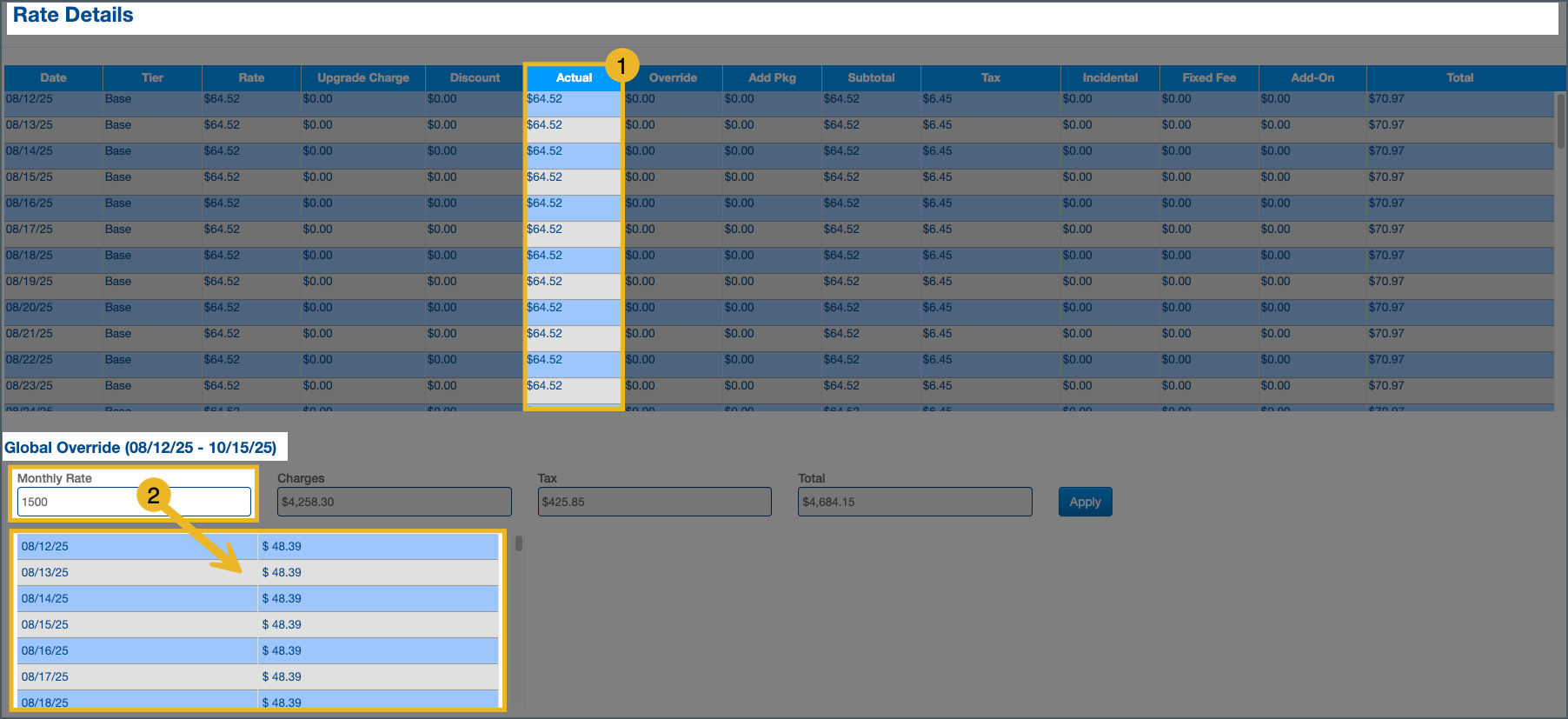Image resolution: width=1568 pixels, height=719 pixels.
Task: Click the rate table vertical scrollbar
Action: [x=1560, y=122]
